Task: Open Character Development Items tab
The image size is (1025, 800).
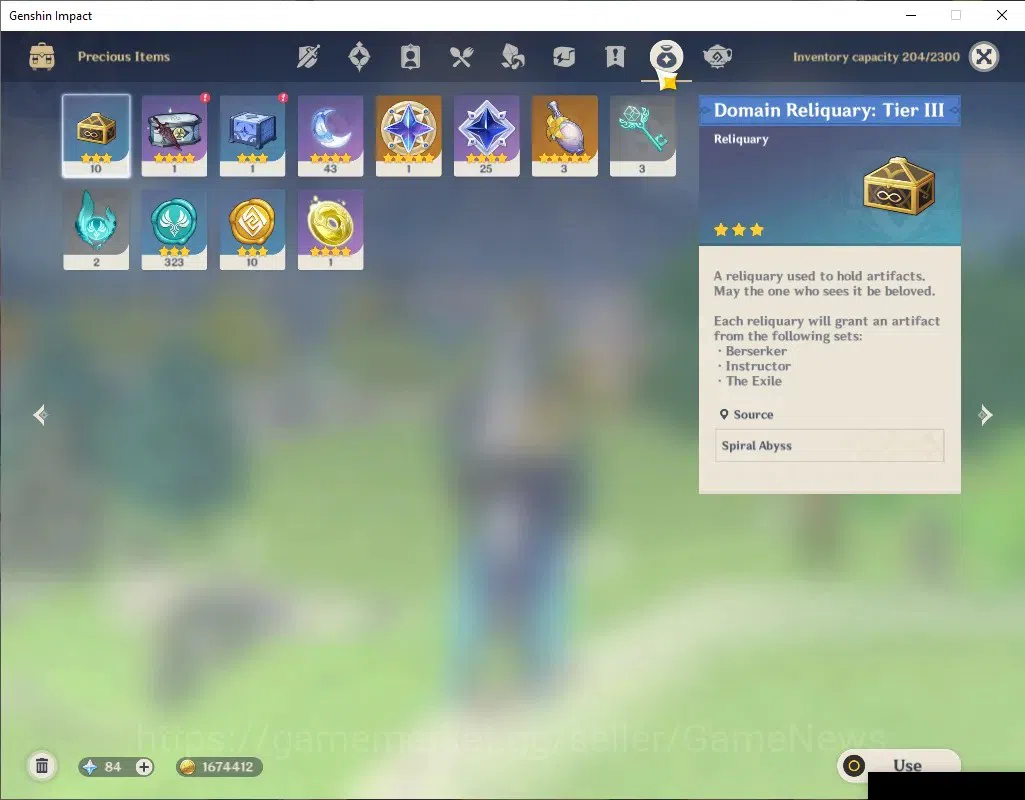Action: (x=410, y=57)
